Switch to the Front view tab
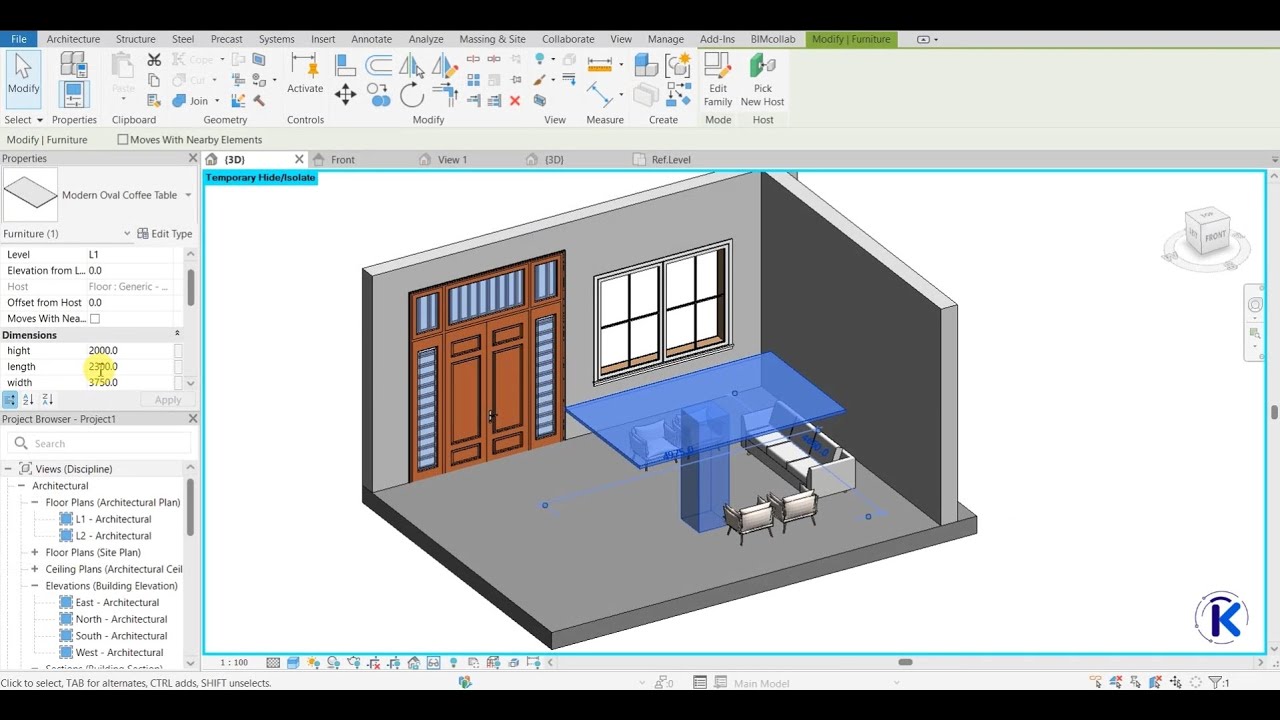The height and width of the screenshot is (720, 1280). click(342, 160)
